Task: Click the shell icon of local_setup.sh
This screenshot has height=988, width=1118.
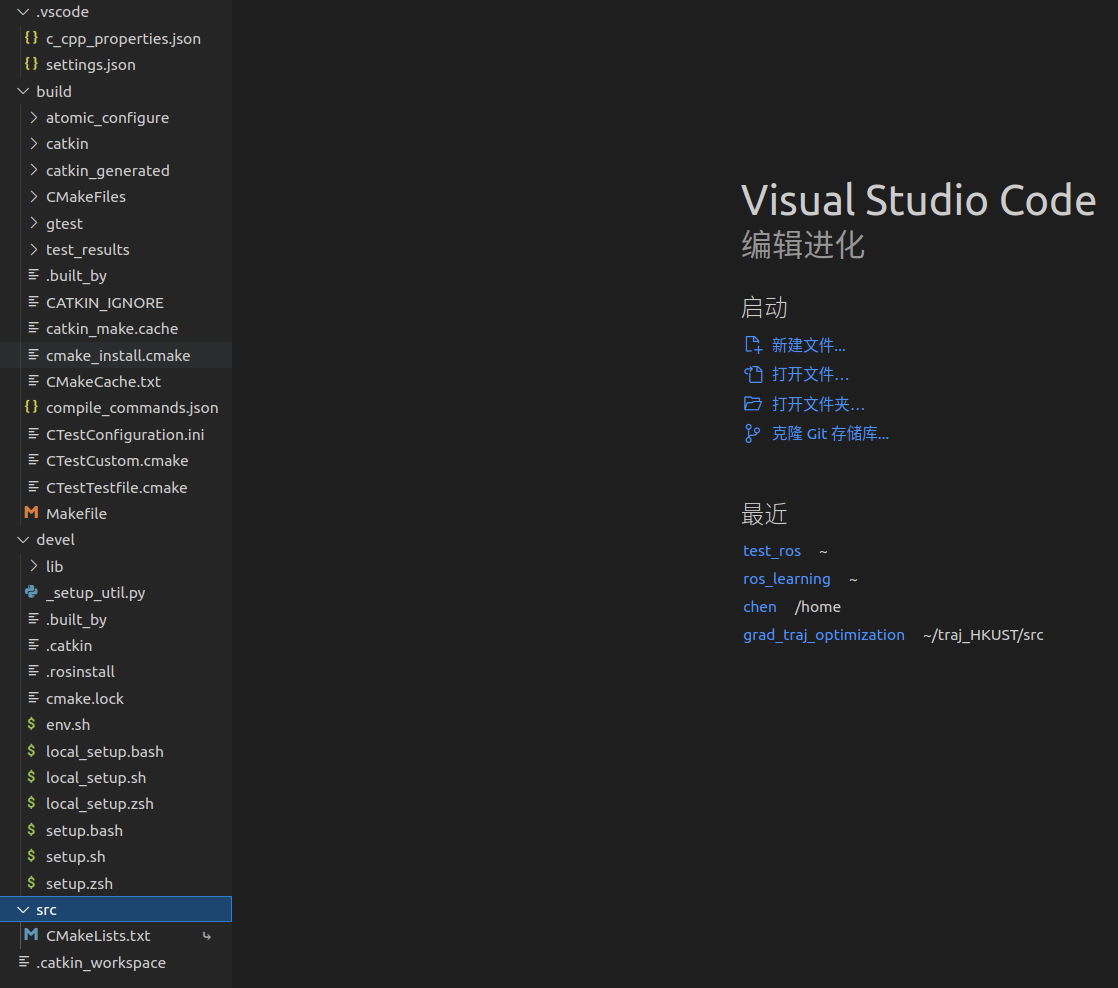Action: (31, 777)
